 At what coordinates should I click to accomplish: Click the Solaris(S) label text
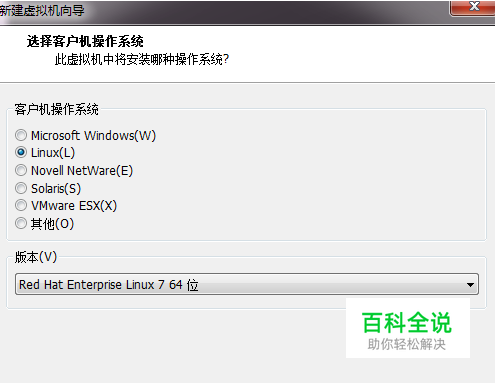pos(56,189)
